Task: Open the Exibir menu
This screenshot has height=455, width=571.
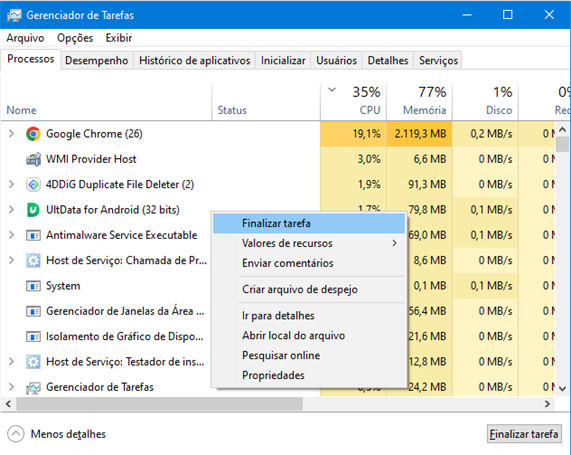Action: (119, 38)
